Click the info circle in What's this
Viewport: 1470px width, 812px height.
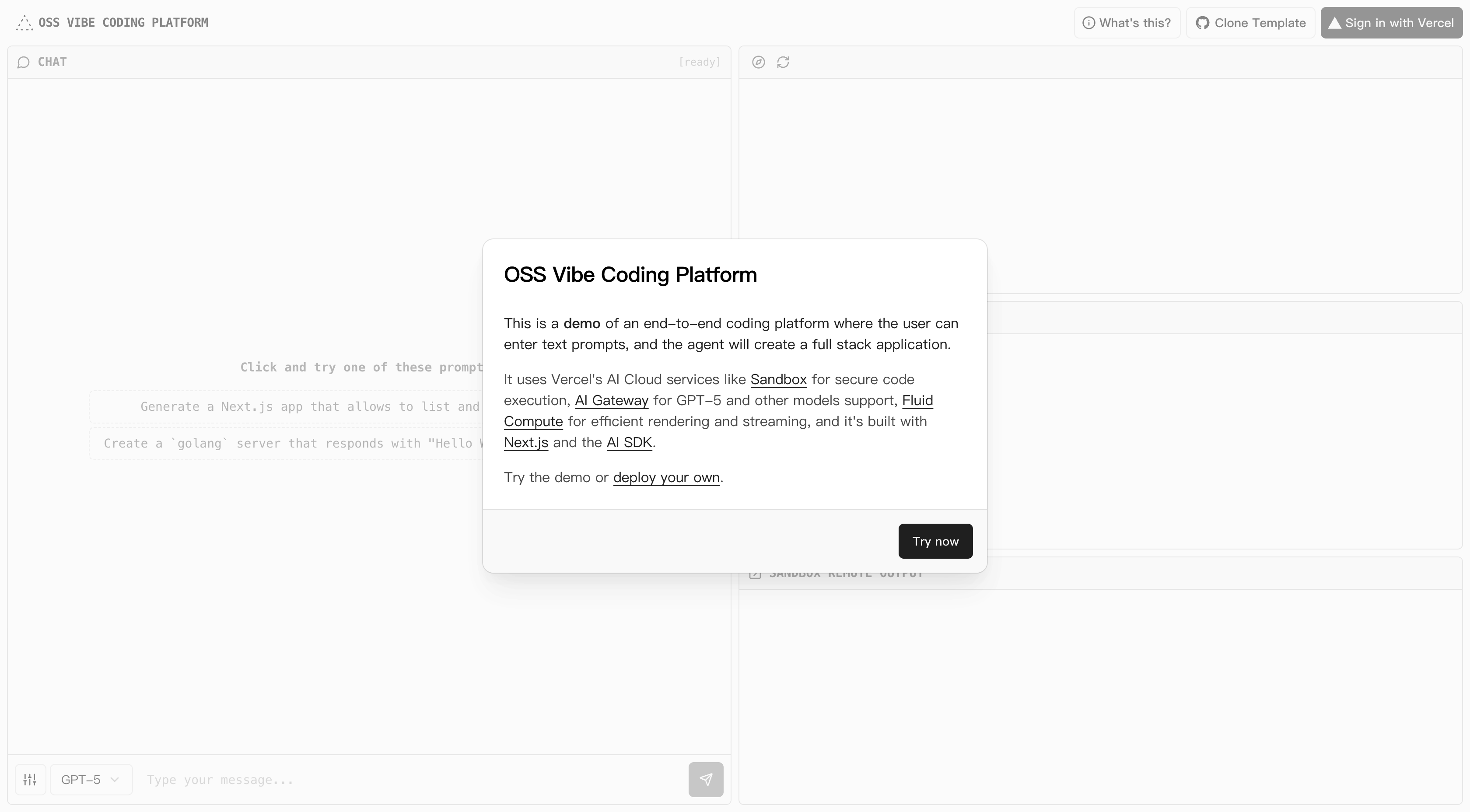coord(1089,23)
